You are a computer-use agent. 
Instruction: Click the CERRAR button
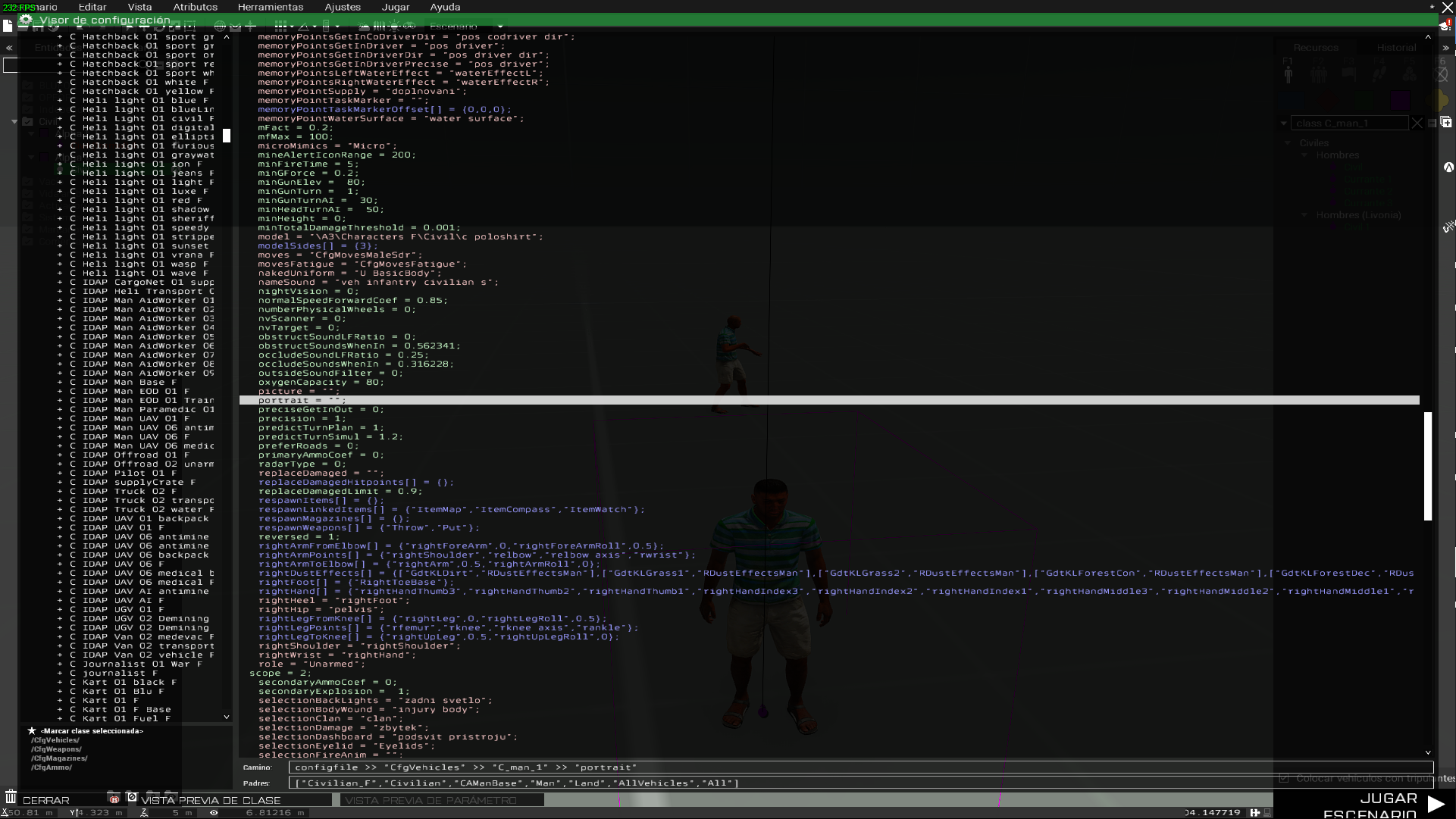(x=46, y=800)
